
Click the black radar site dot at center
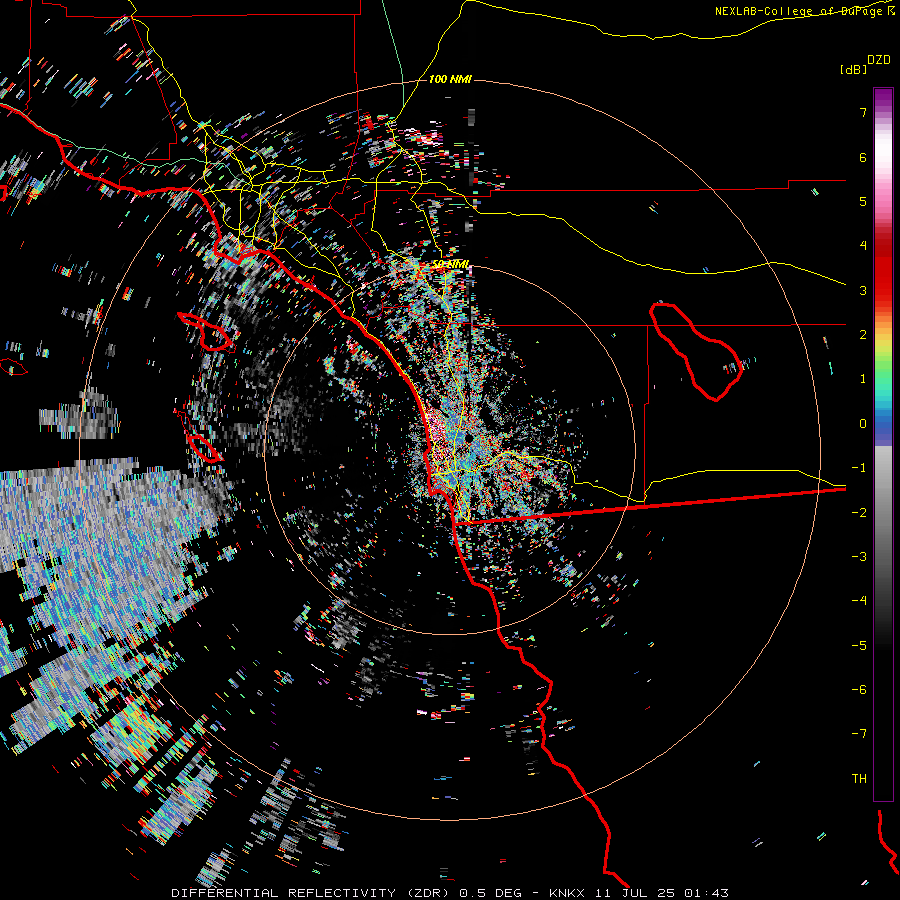tap(469, 439)
